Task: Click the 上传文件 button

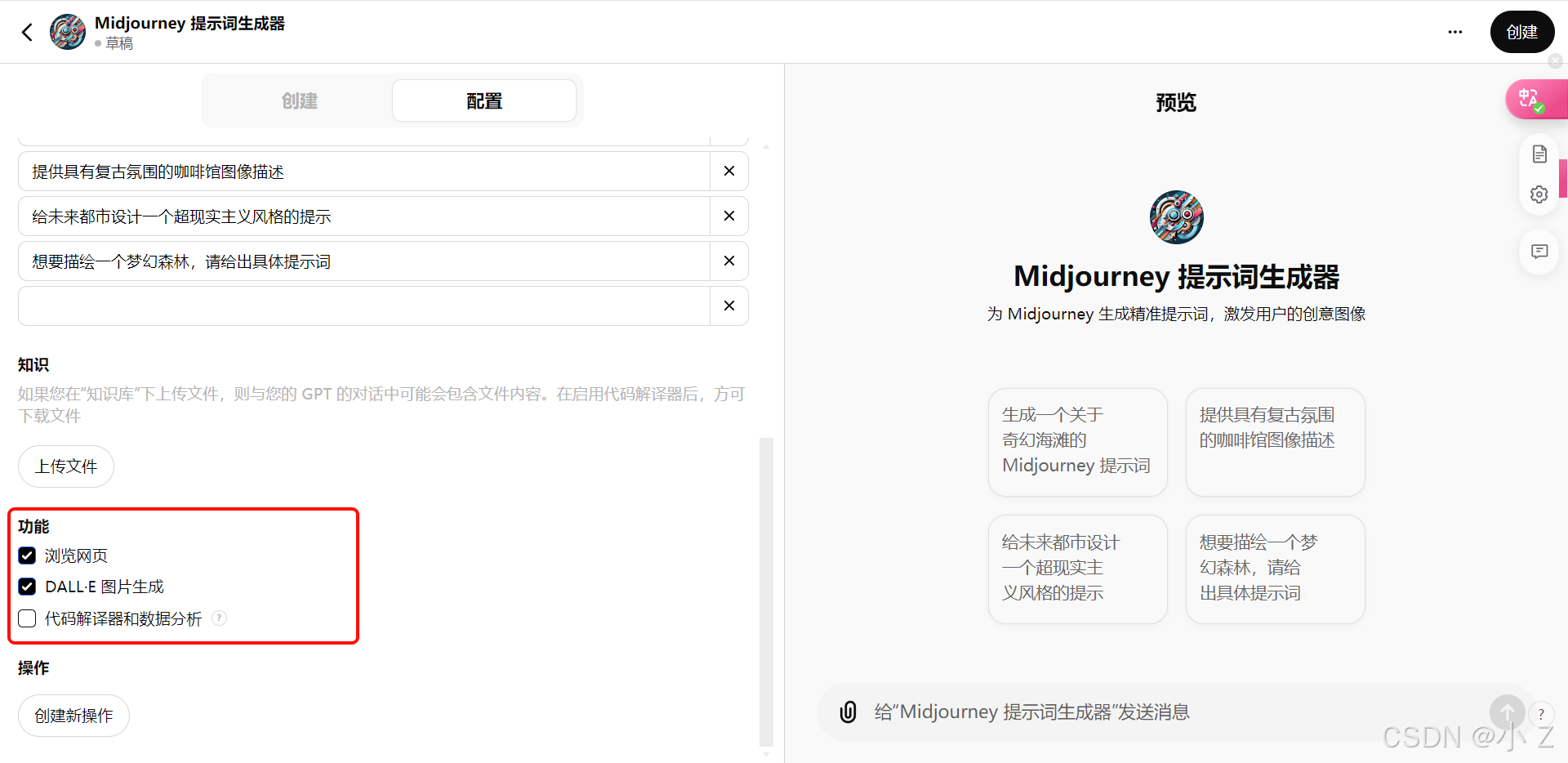Action: coord(66,466)
